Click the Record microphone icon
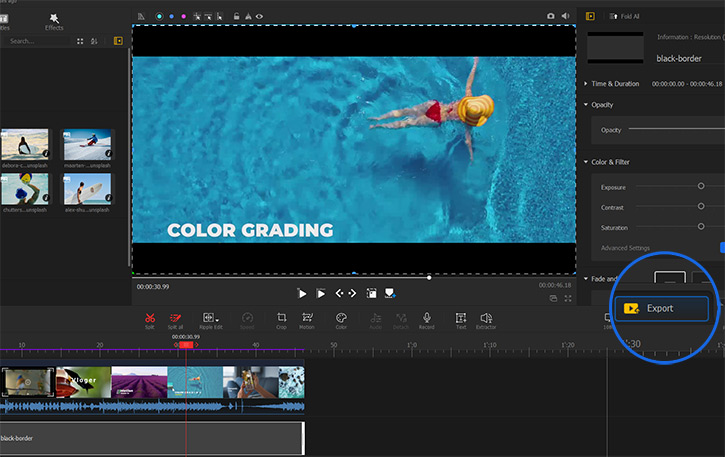Image resolution: width=725 pixels, height=457 pixels. (427, 318)
